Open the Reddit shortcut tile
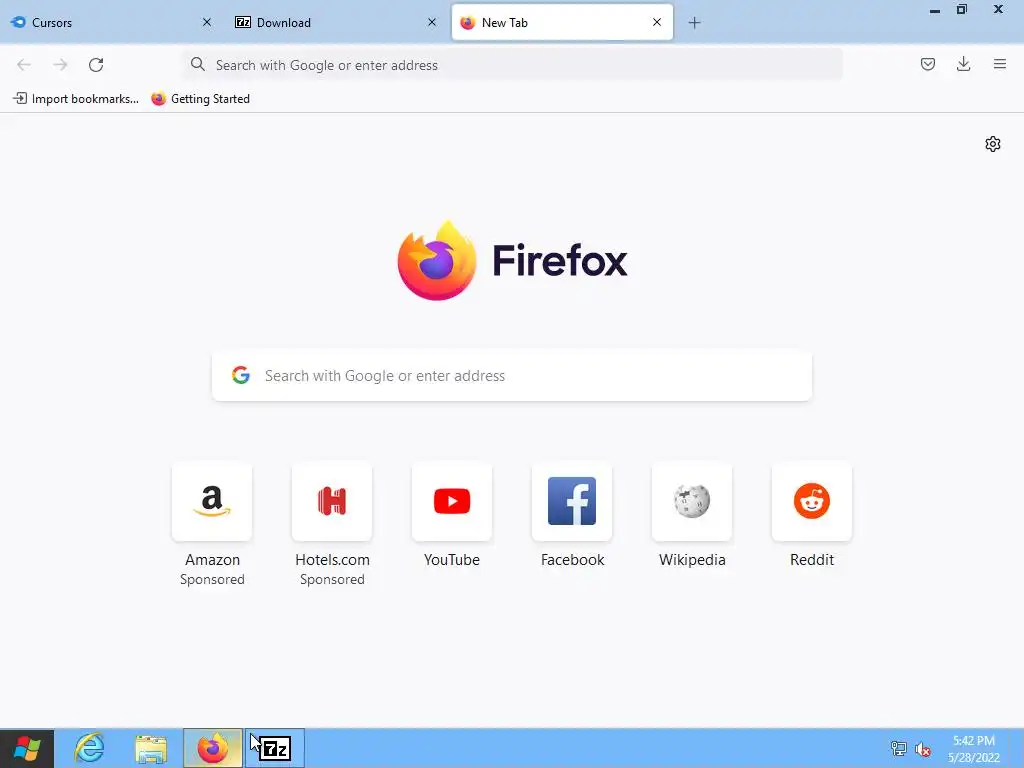This screenshot has width=1024, height=768. (x=812, y=502)
